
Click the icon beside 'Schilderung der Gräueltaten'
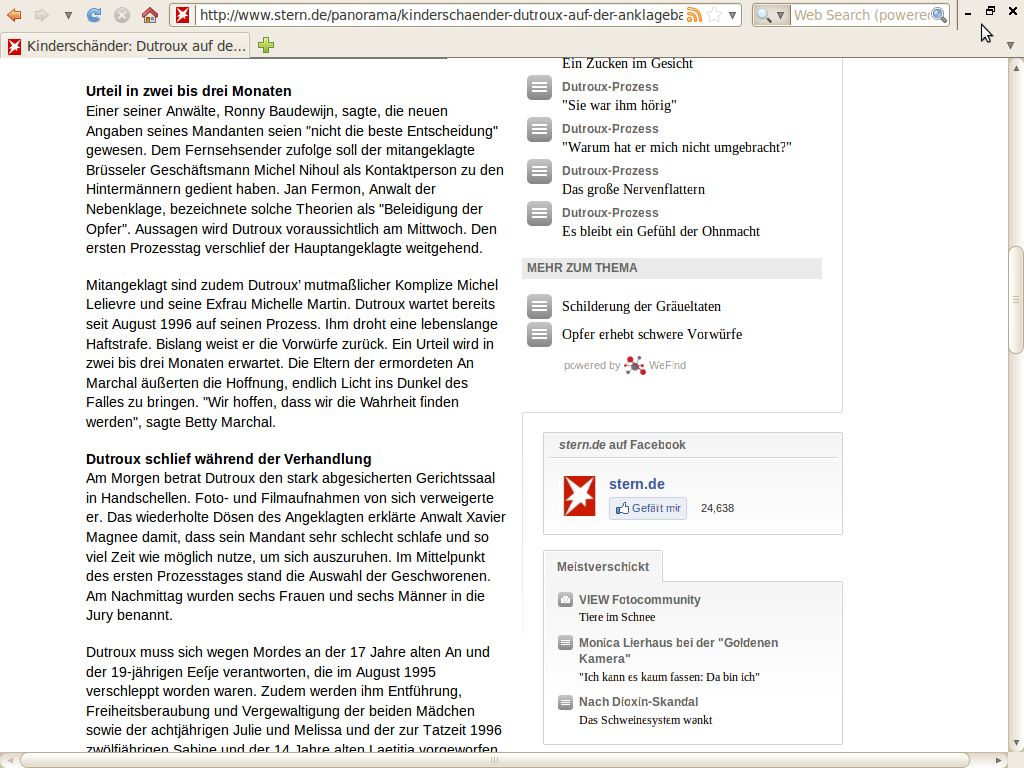click(x=539, y=306)
